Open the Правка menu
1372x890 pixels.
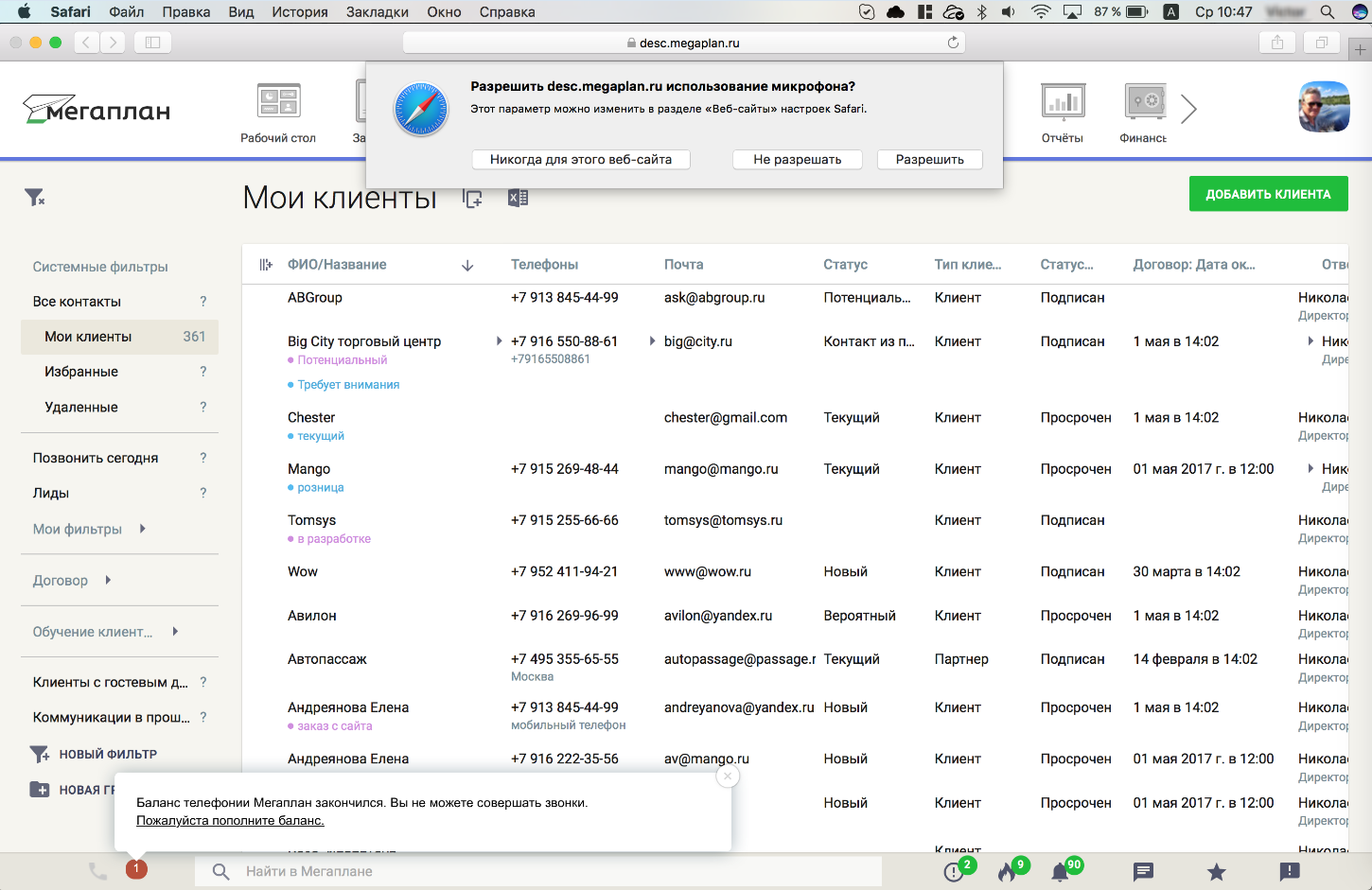coord(186,12)
